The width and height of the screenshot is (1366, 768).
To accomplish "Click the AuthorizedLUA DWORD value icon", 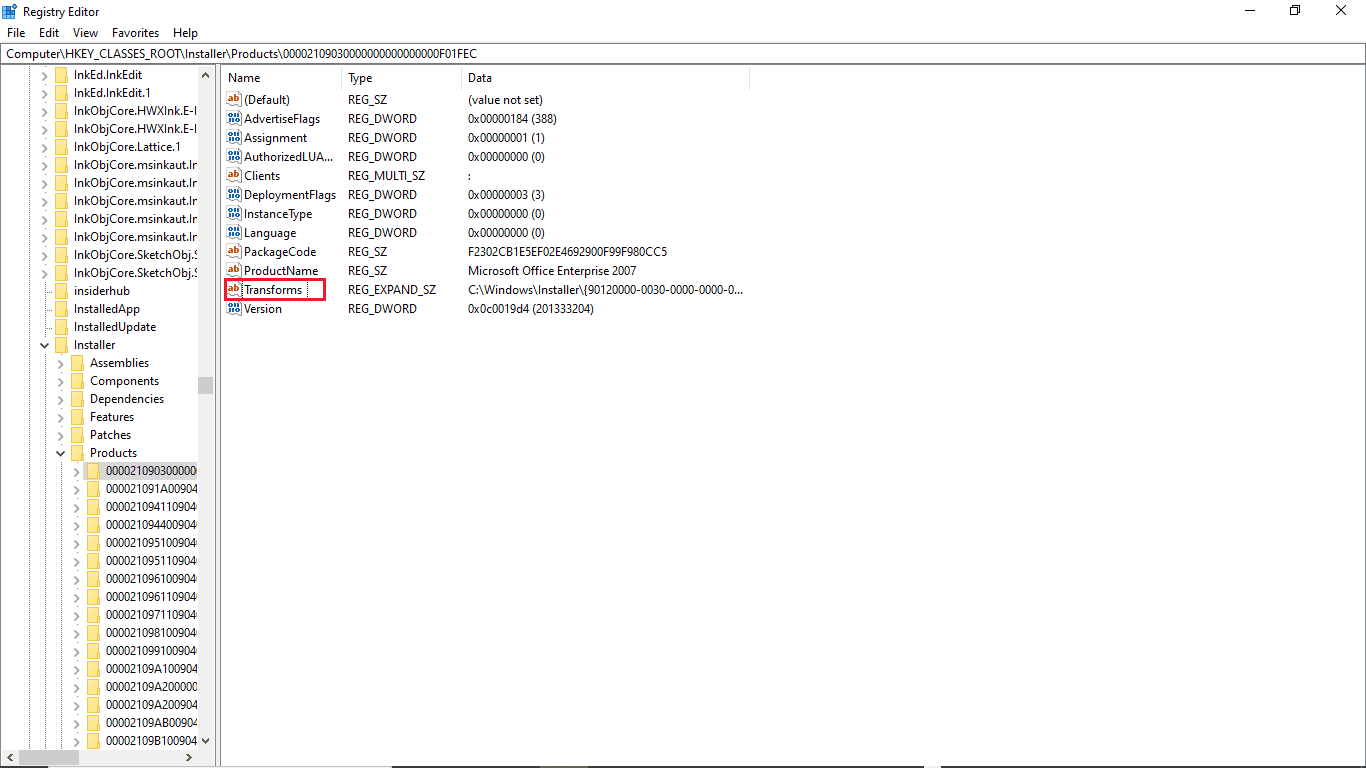I will click(x=234, y=156).
